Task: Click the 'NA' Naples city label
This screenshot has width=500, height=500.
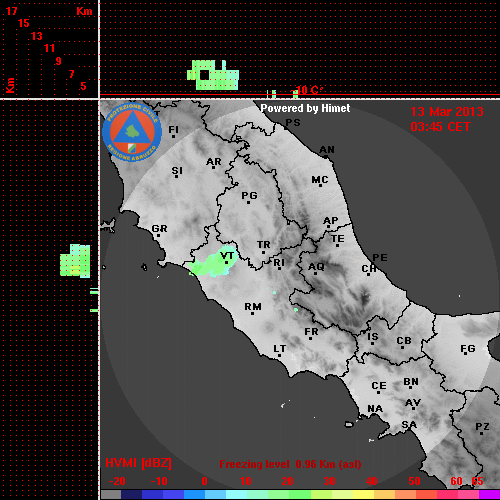Action: point(375,409)
